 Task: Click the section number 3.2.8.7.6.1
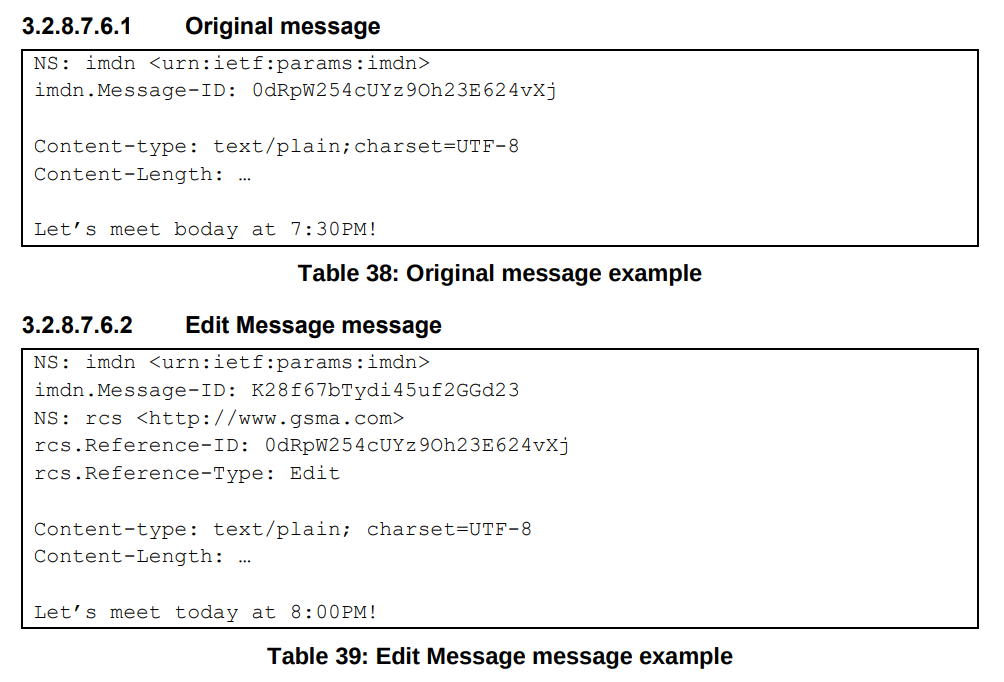77,26
